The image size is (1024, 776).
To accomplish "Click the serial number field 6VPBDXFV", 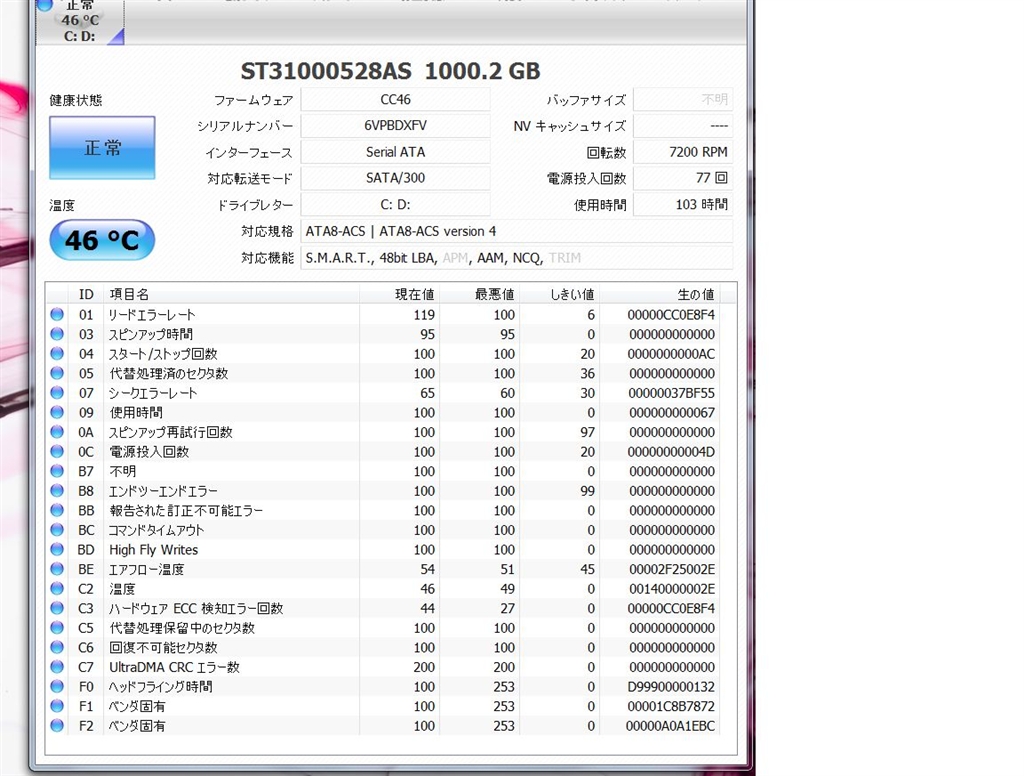I will (395, 126).
